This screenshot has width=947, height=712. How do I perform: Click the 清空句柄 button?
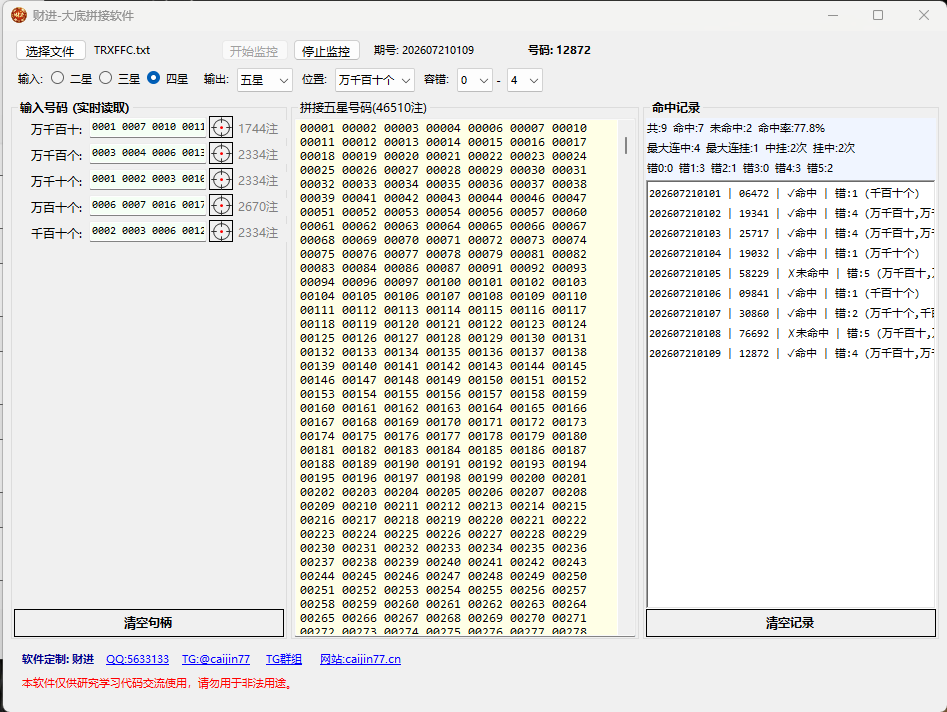pyautogui.click(x=149, y=623)
